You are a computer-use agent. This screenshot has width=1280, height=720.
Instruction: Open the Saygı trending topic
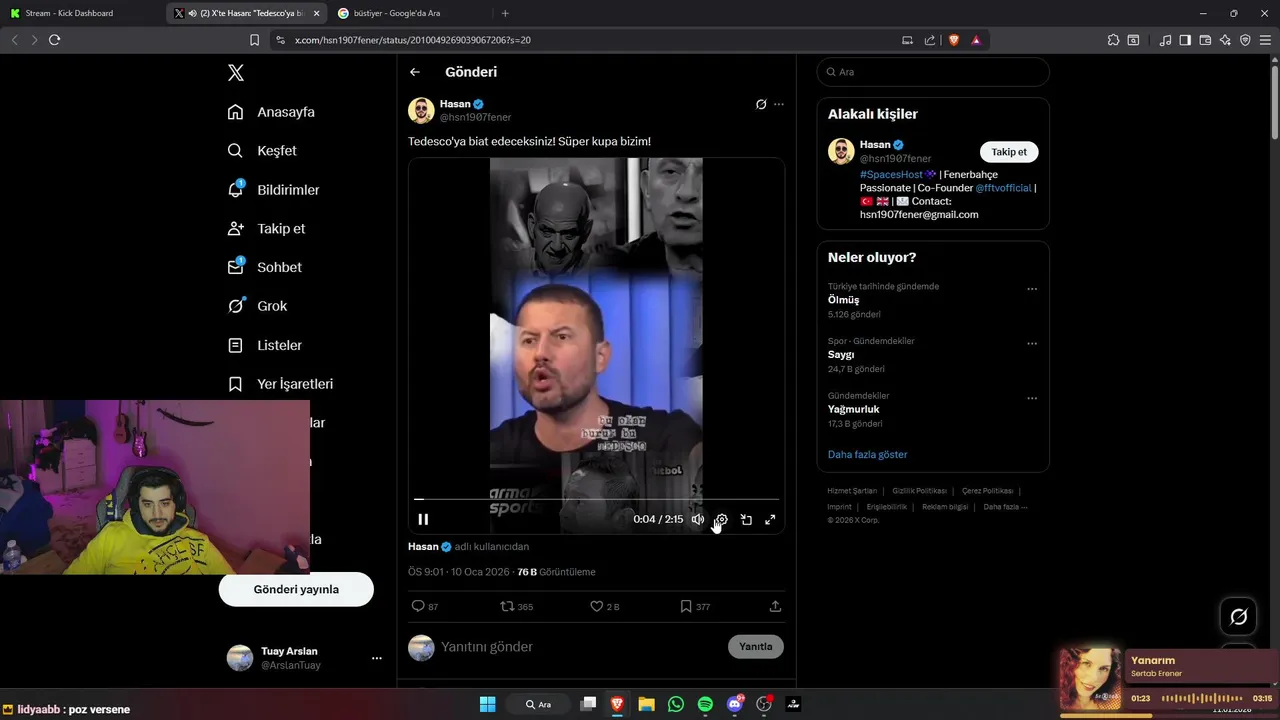[x=841, y=355]
